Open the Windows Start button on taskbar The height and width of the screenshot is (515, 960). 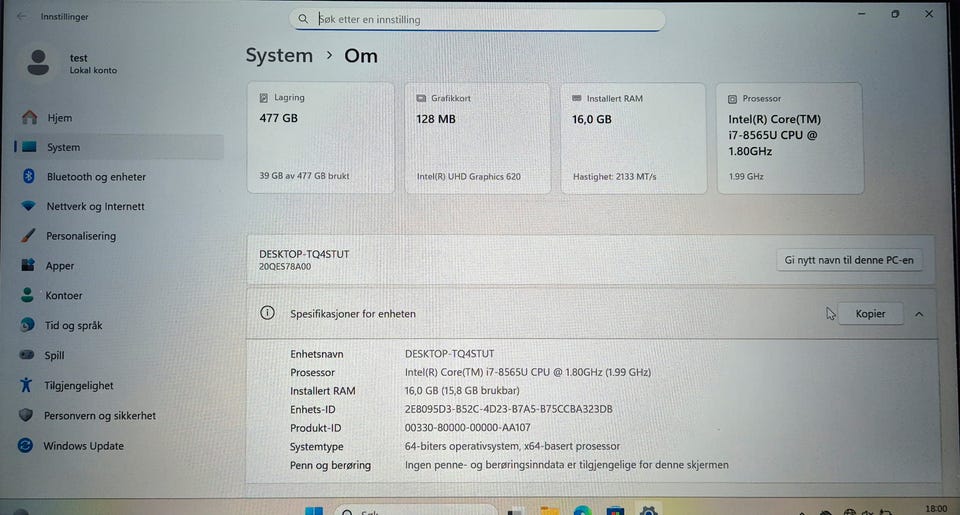314,510
